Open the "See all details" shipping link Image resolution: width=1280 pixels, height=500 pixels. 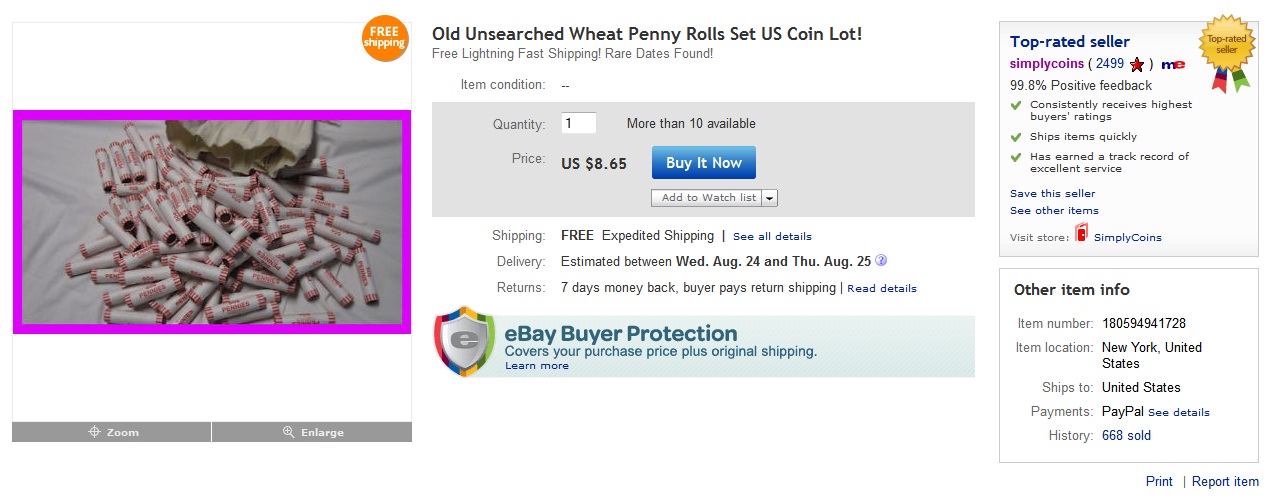click(772, 237)
